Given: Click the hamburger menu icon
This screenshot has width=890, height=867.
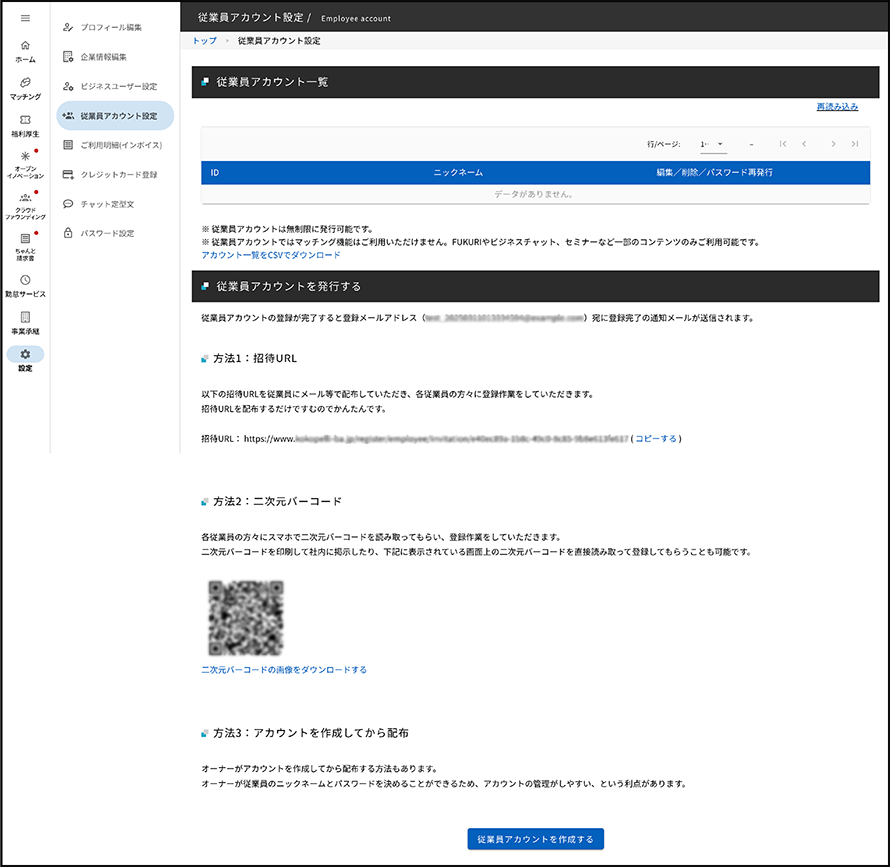Looking at the screenshot, I should tap(25, 19).
